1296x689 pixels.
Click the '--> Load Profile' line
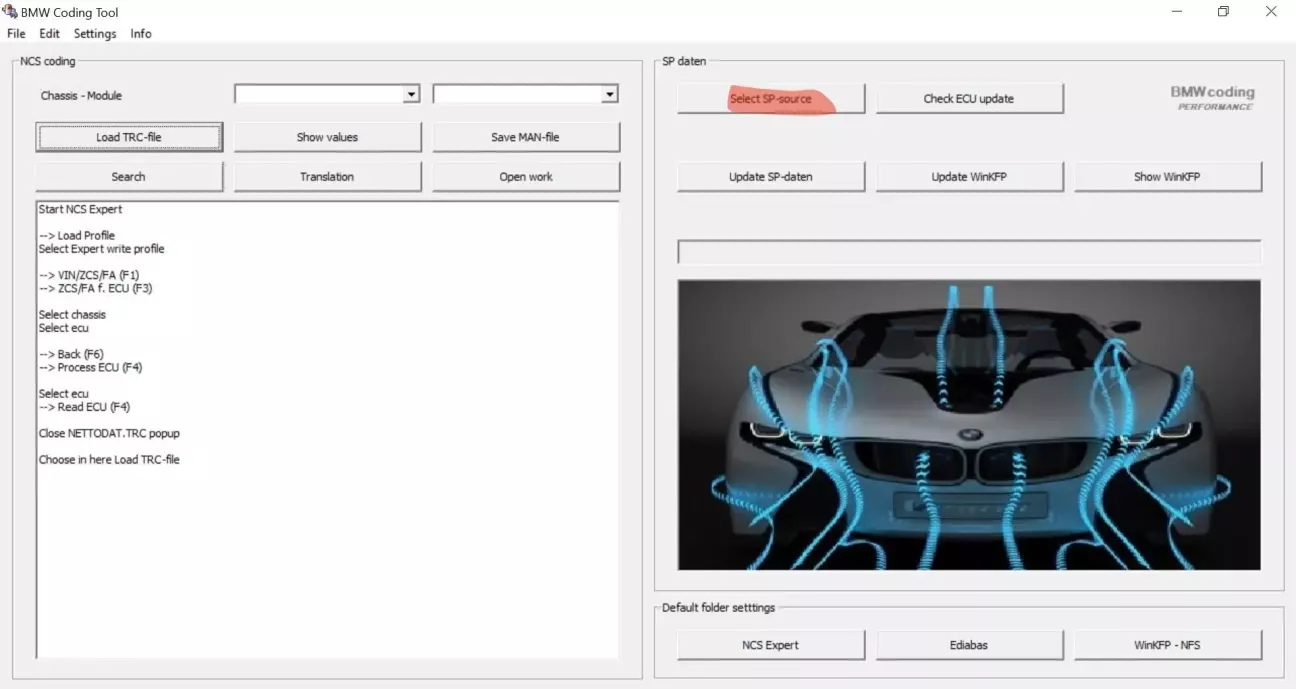[x=77, y=236]
